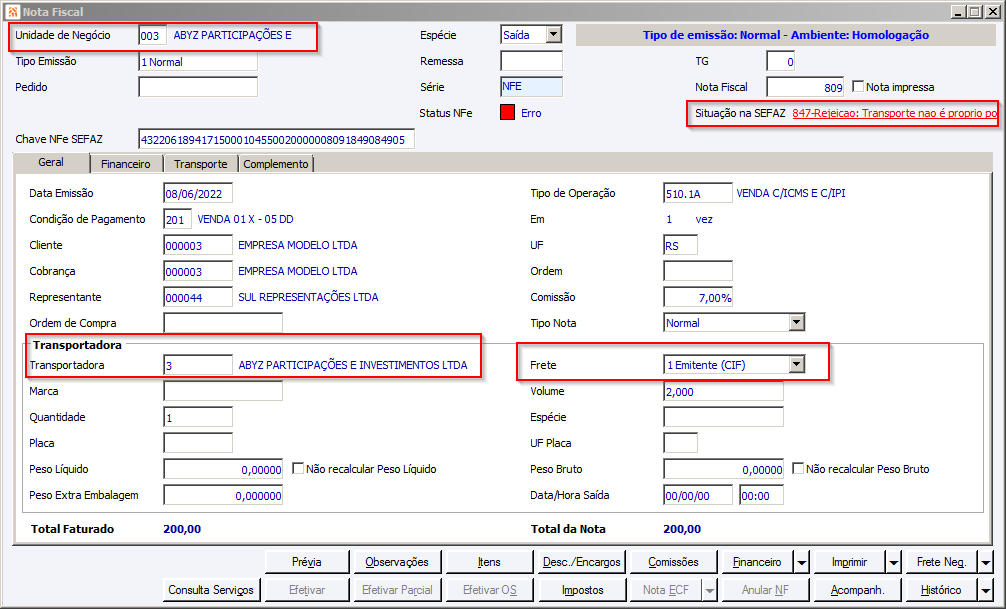The height and width of the screenshot is (609, 1006).
Task: Click the TG field
Action: (781, 62)
